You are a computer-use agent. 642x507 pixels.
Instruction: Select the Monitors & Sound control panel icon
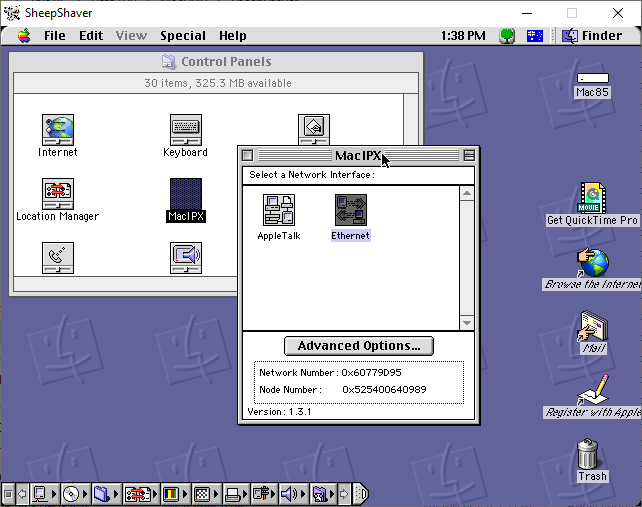click(x=185, y=258)
